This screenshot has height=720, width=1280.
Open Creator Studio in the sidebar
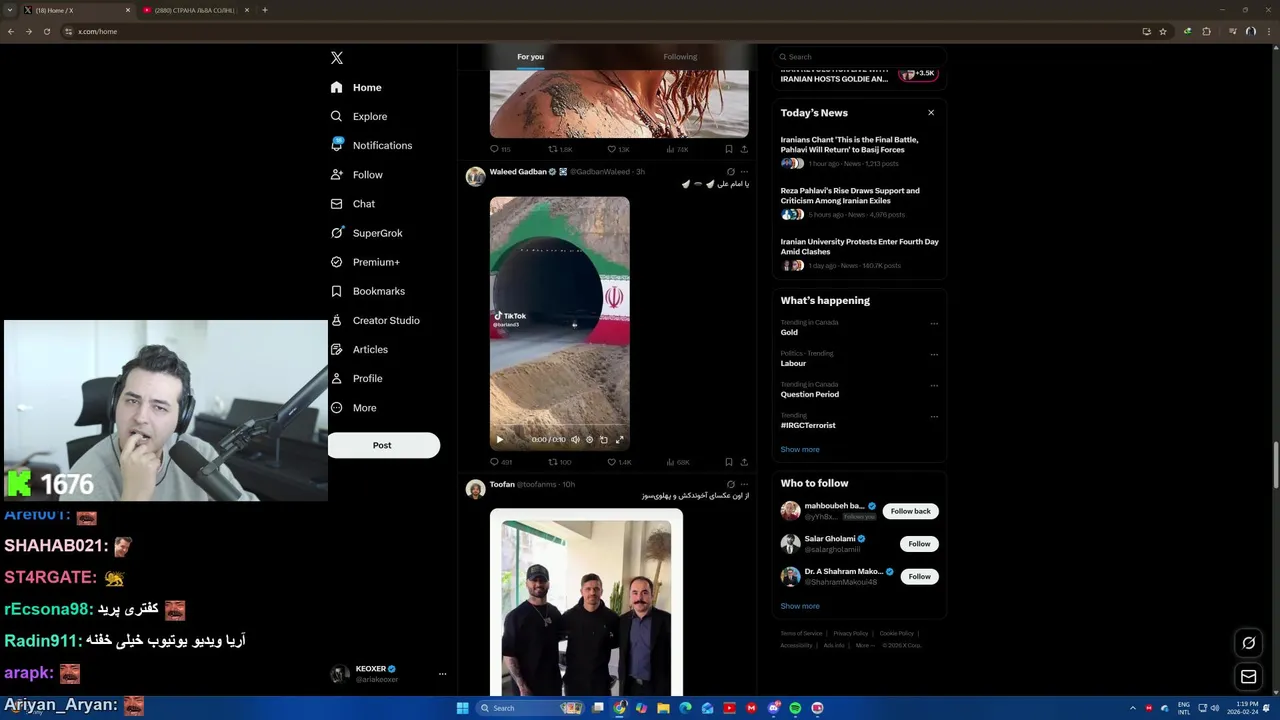click(x=375, y=320)
